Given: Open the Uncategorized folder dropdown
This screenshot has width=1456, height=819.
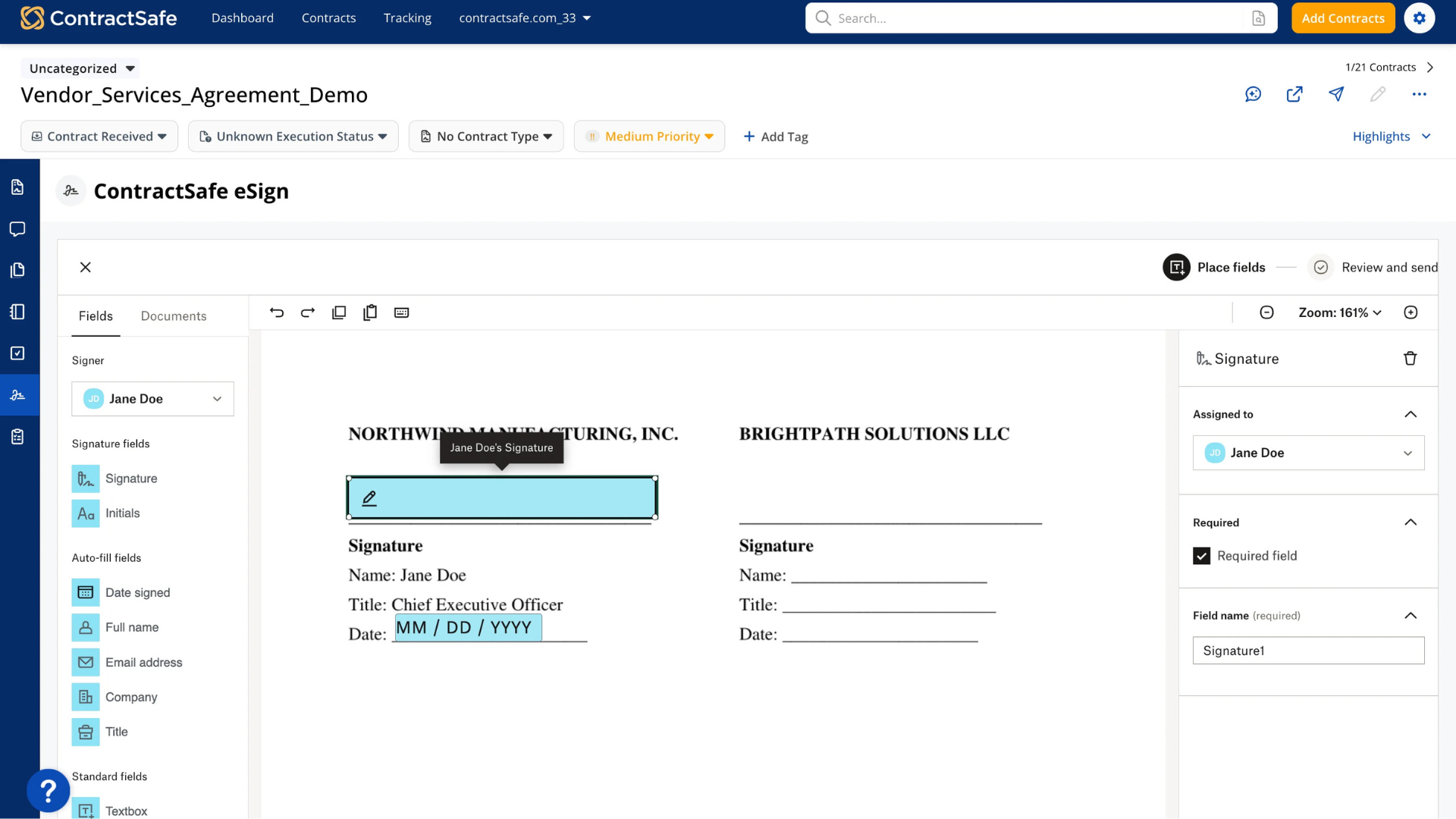Looking at the screenshot, I should (x=80, y=68).
